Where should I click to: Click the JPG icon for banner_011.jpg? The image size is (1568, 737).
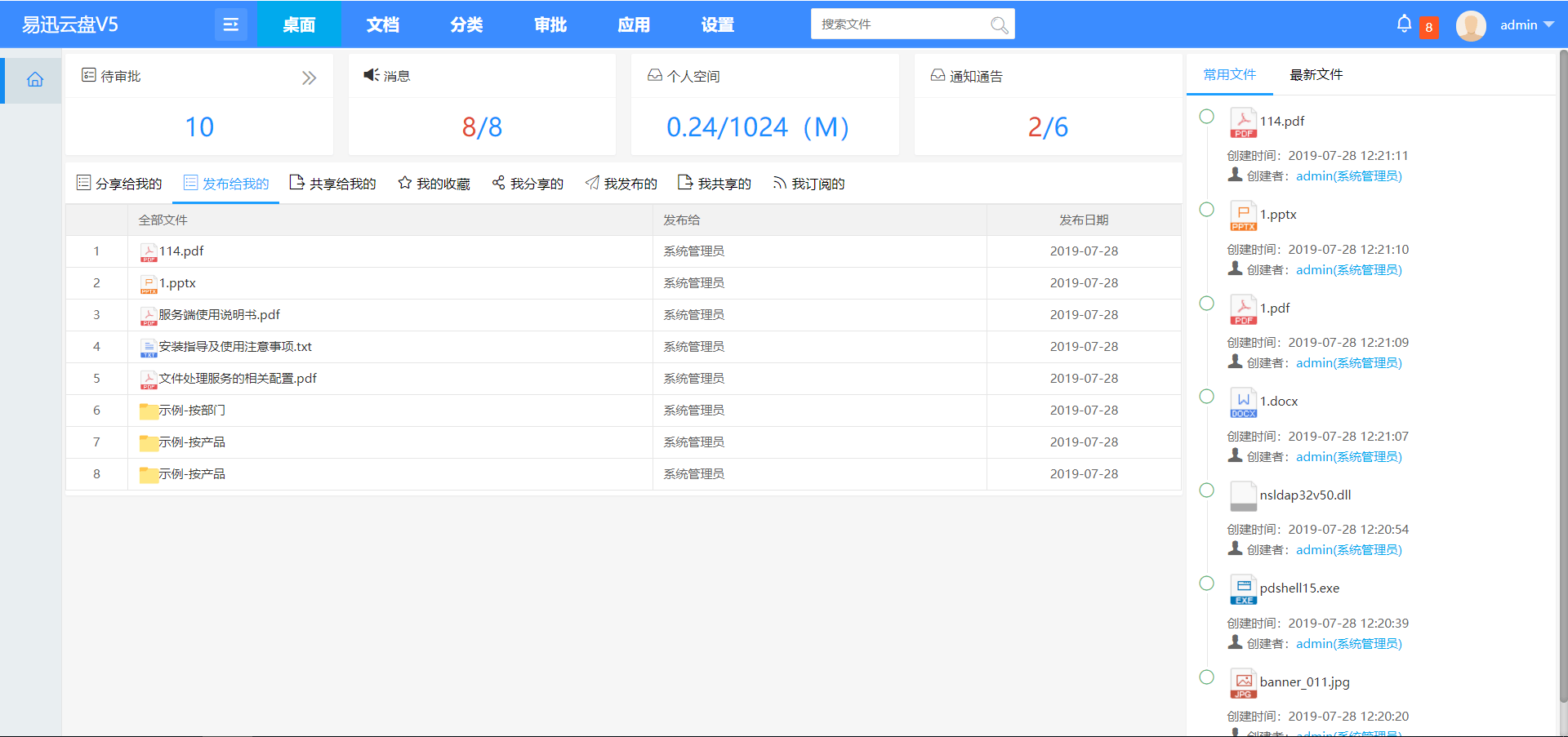pos(1243,684)
